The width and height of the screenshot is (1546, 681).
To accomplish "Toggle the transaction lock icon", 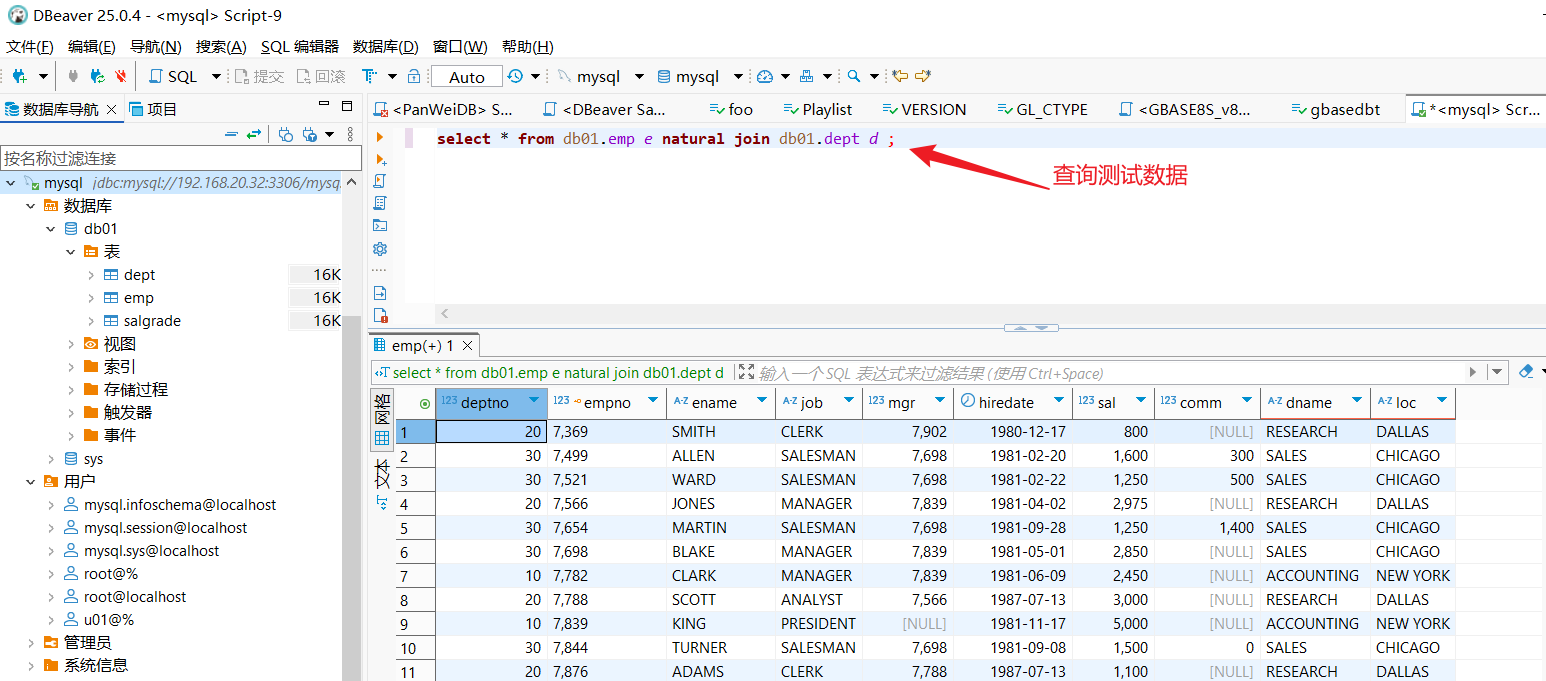I will pyautogui.click(x=414, y=76).
